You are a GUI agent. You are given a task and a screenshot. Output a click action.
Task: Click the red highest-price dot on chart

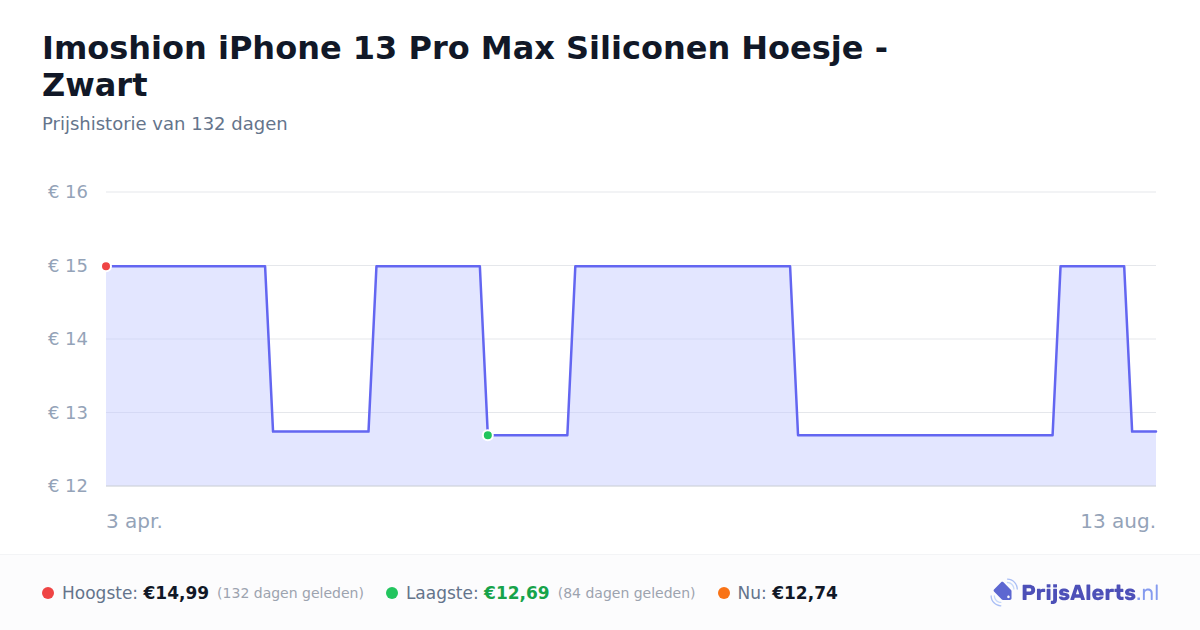[106, 266]
